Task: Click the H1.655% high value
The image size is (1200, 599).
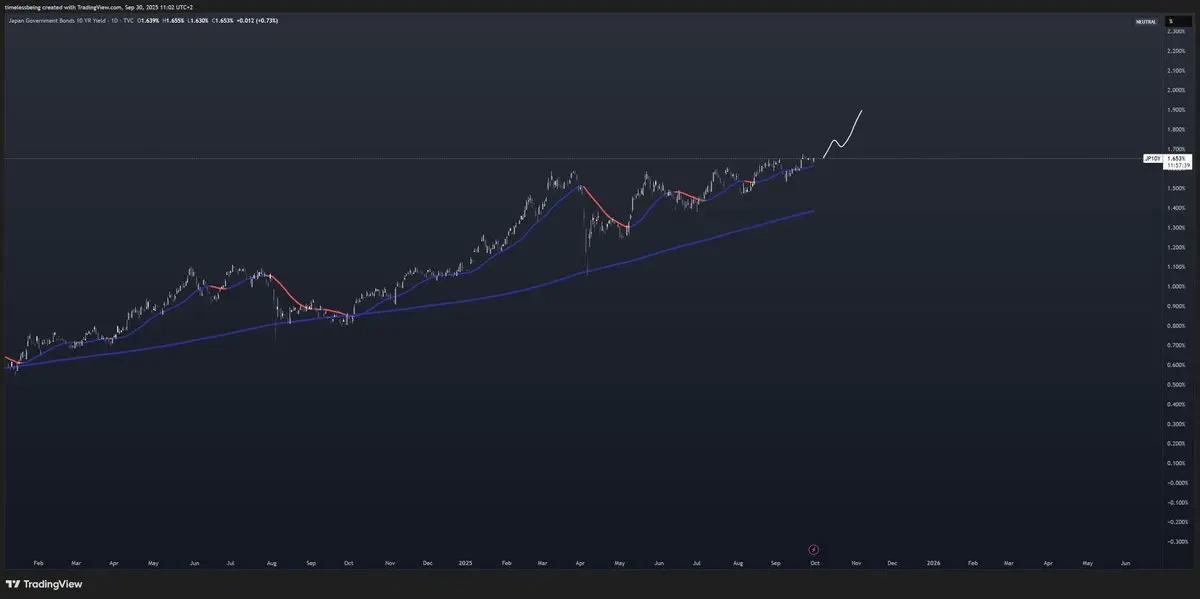Action: click(x=173, y=21)
